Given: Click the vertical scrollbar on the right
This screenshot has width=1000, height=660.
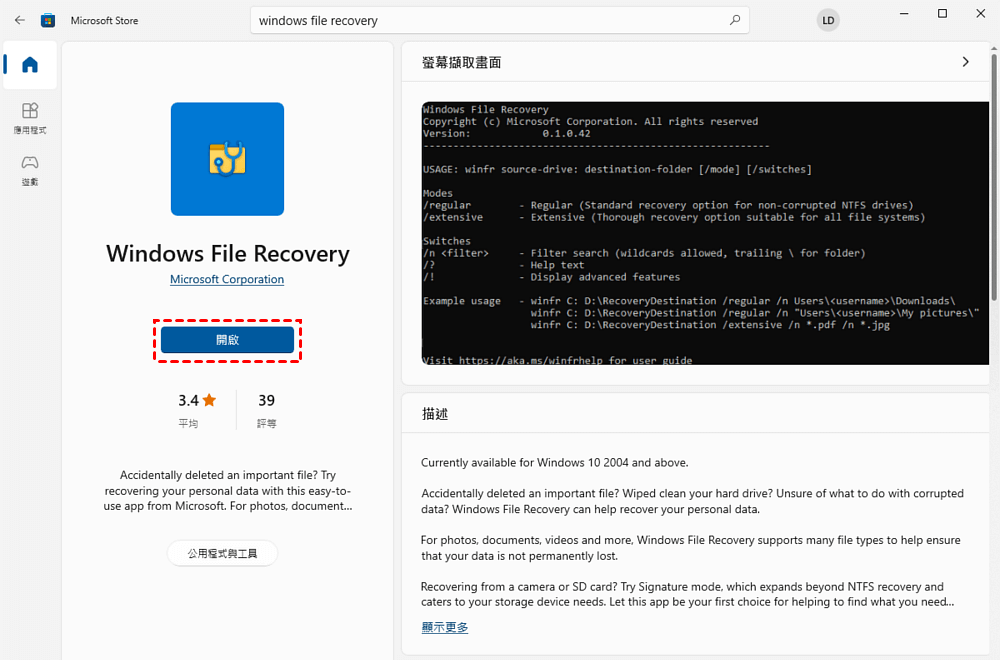Looking at the screenshot, I should (994, 177).
